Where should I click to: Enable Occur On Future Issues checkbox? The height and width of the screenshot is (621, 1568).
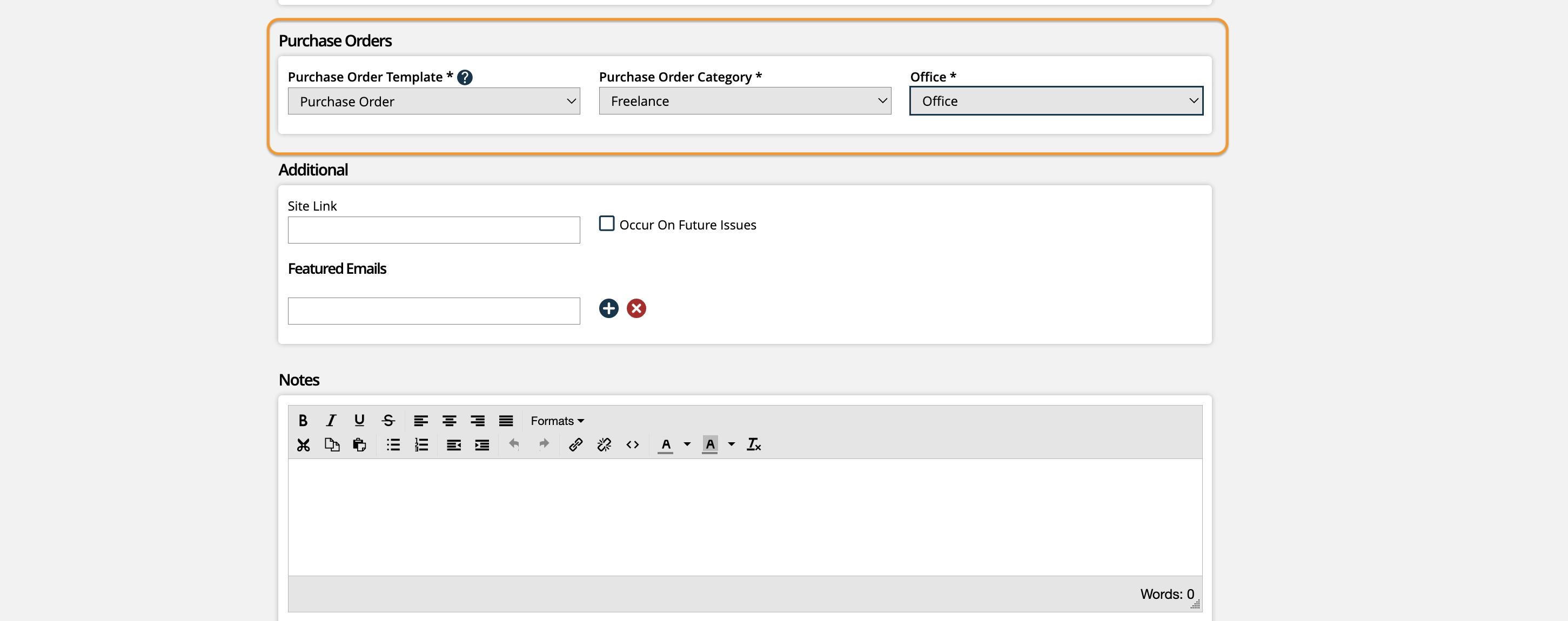tap(606, 223)
